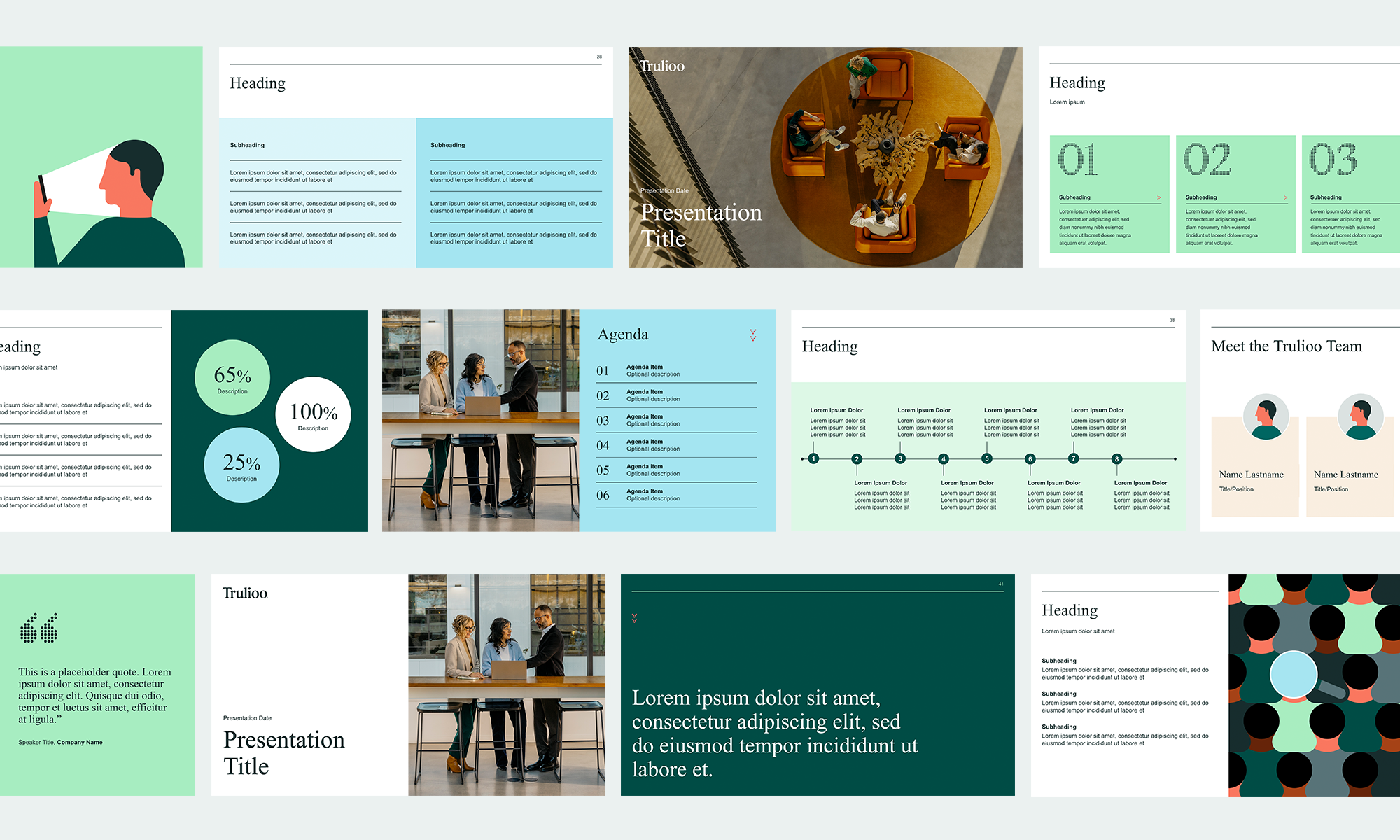The height and width of the screenshot is (840, 1400).
Task: Click the 100% white circle
Action: point(313,414)
